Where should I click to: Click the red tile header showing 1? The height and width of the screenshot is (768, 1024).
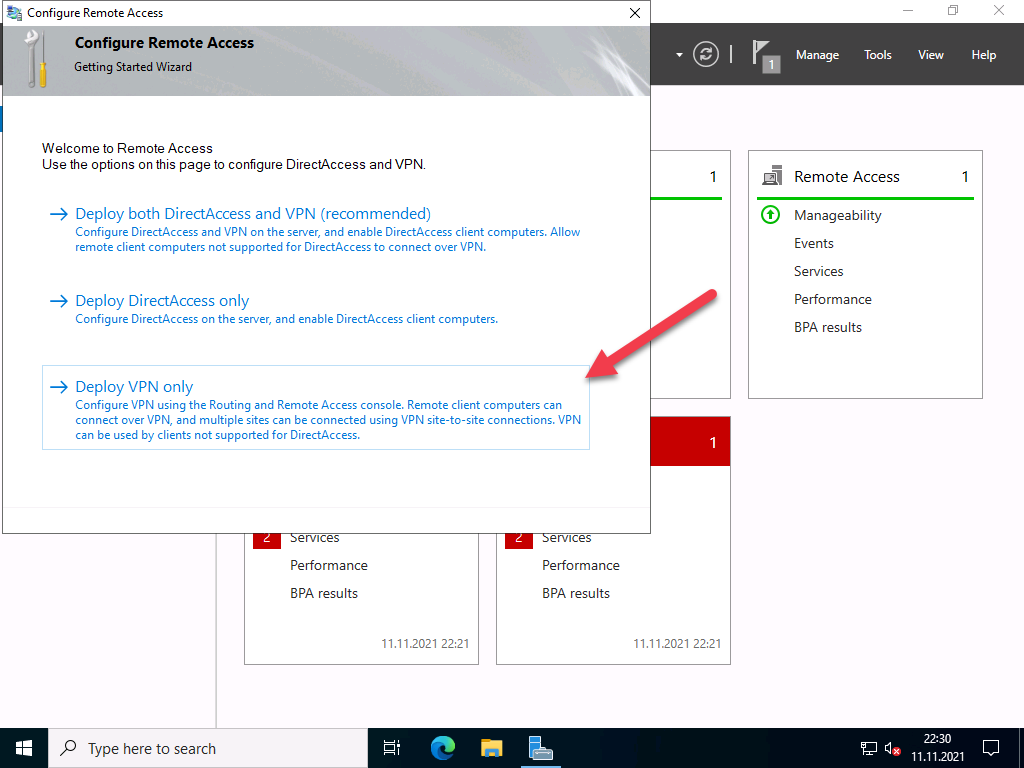pyautogui.click(x=690, y=441)
